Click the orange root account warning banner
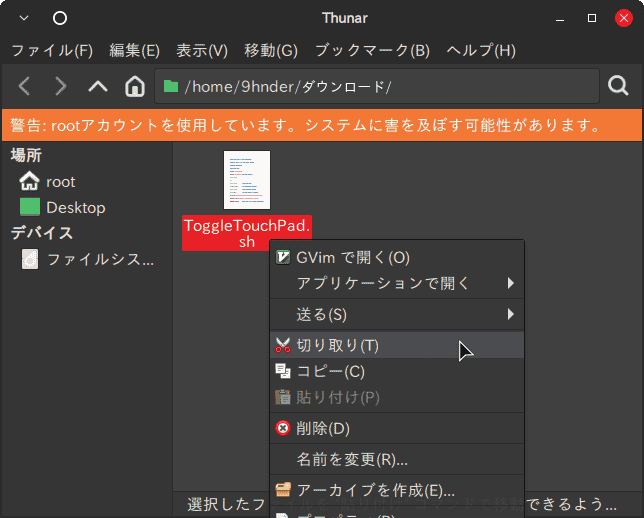This screenshot has height=518, width=644. [x=322, y=125]
